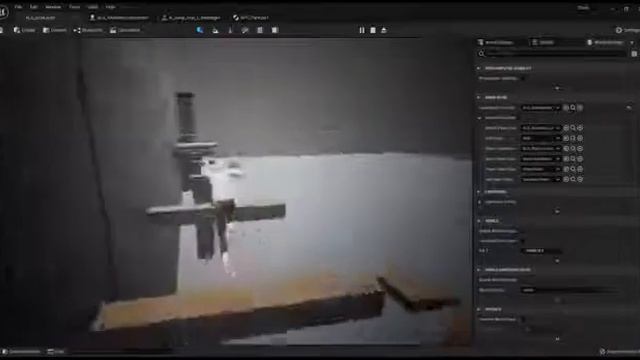Open the Edit menu
Screen dimensions: 640x360
(34, 7)
